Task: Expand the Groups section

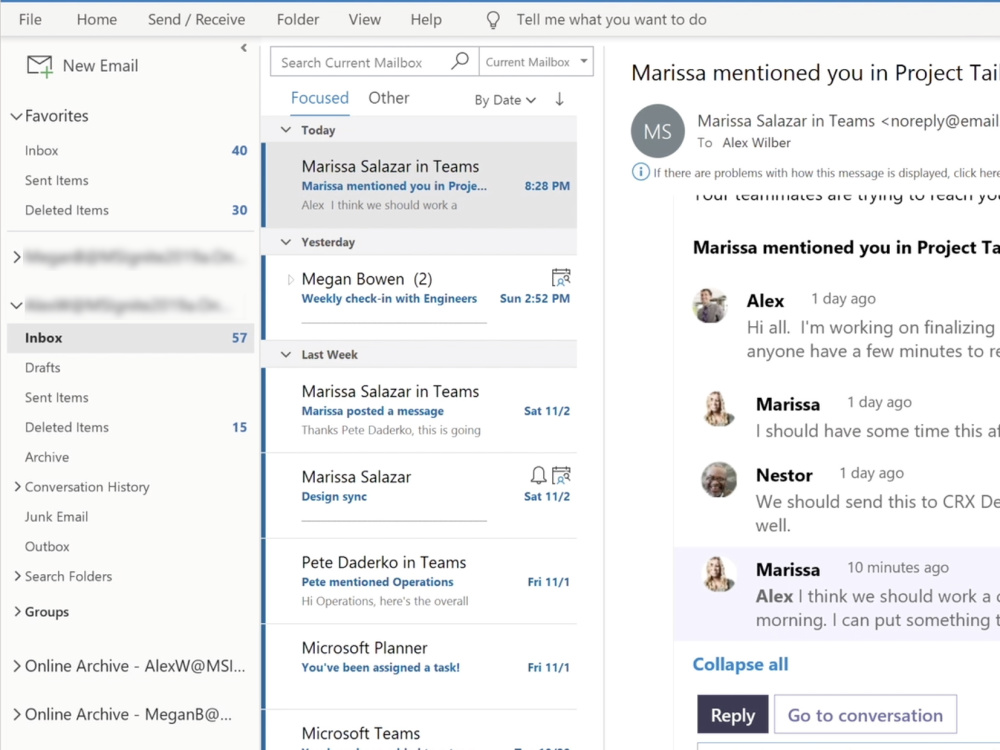Action: tap(17, 612)
